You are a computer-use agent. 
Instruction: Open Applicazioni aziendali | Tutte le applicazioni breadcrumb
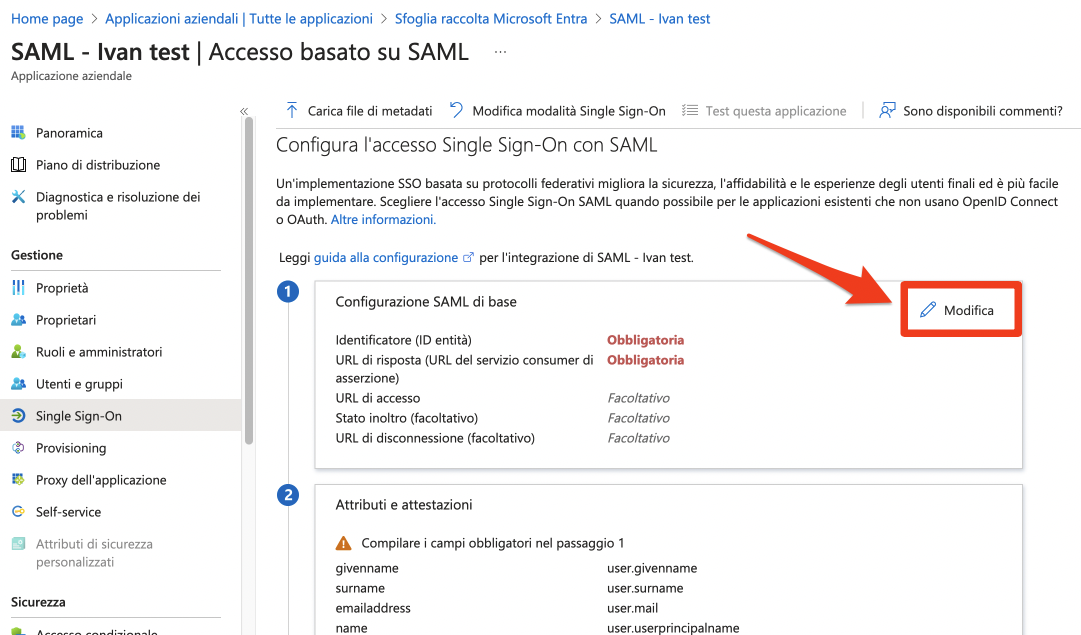coord(239,19)
